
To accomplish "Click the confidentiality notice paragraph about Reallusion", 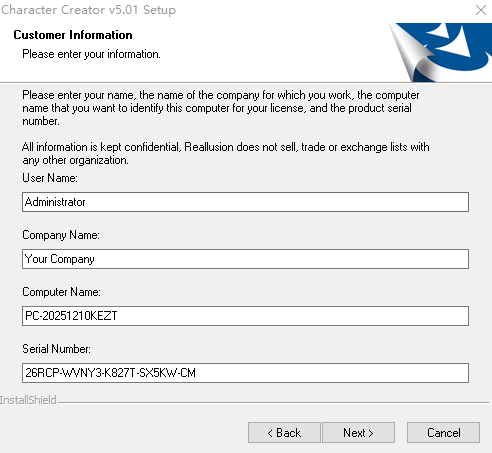I will click(x=226, y=153).
